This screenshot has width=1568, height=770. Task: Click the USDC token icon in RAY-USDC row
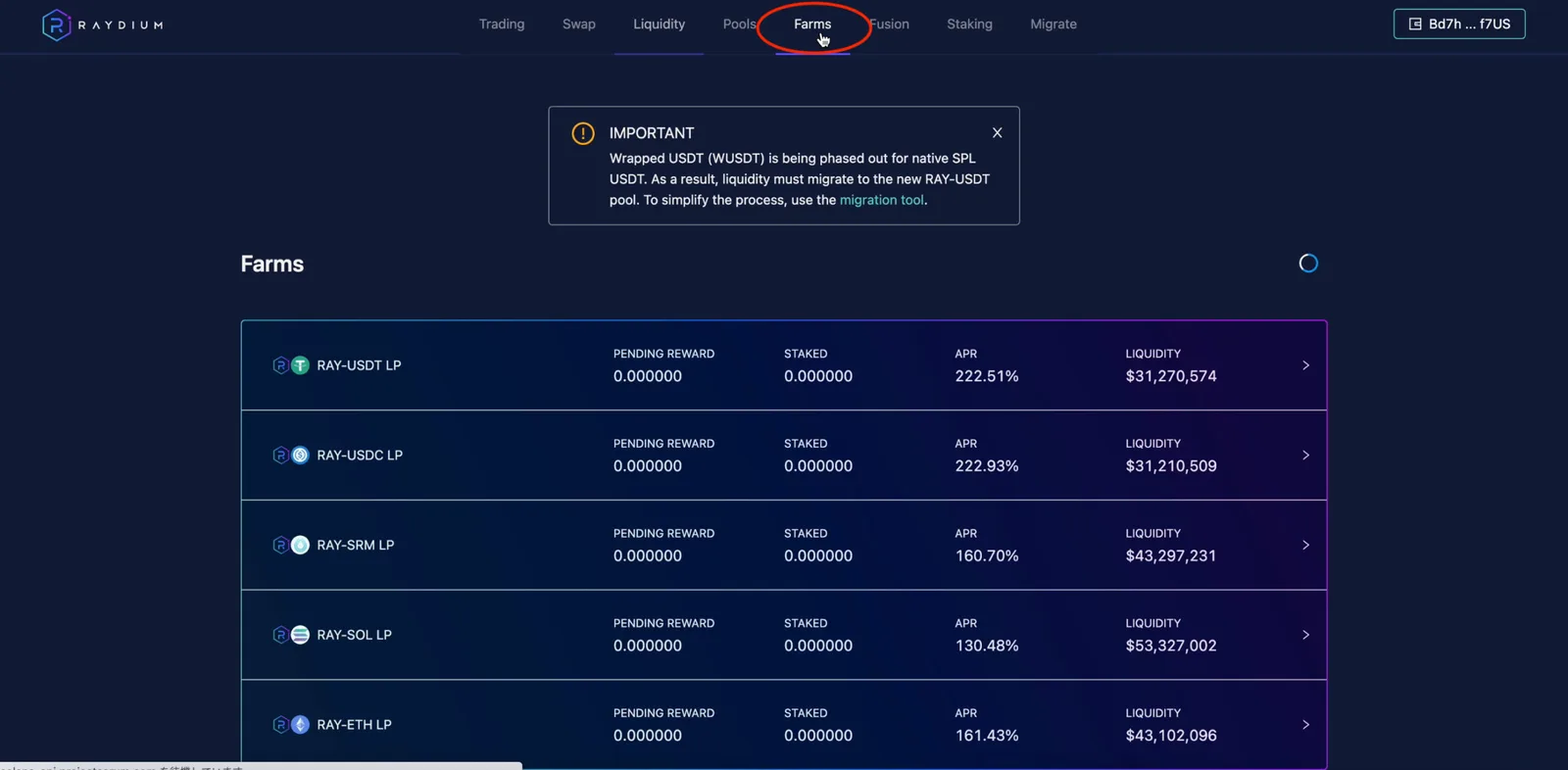[x=300, y=456]
